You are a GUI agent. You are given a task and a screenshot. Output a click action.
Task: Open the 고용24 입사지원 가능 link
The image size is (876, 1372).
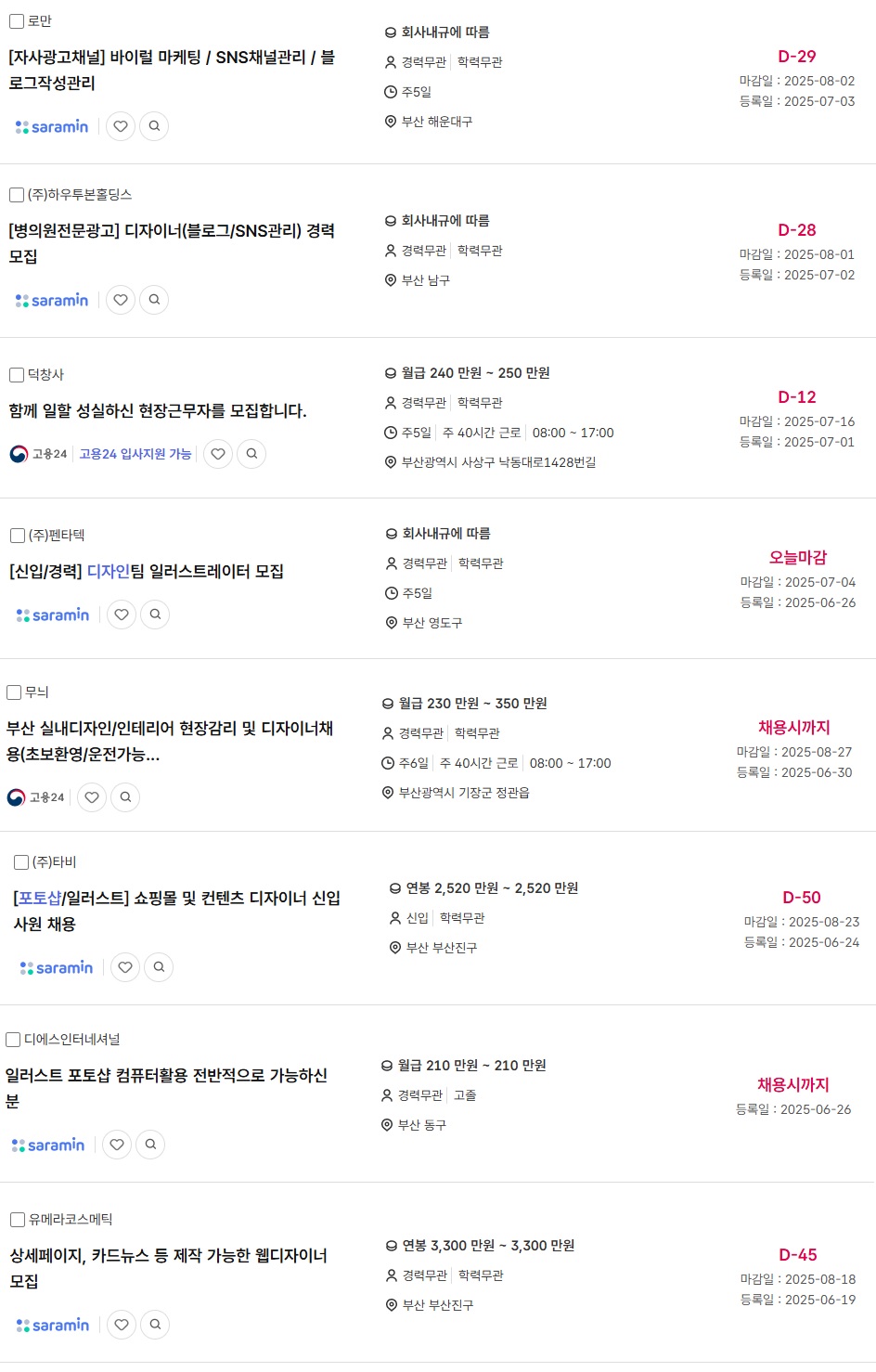[135, 454]
